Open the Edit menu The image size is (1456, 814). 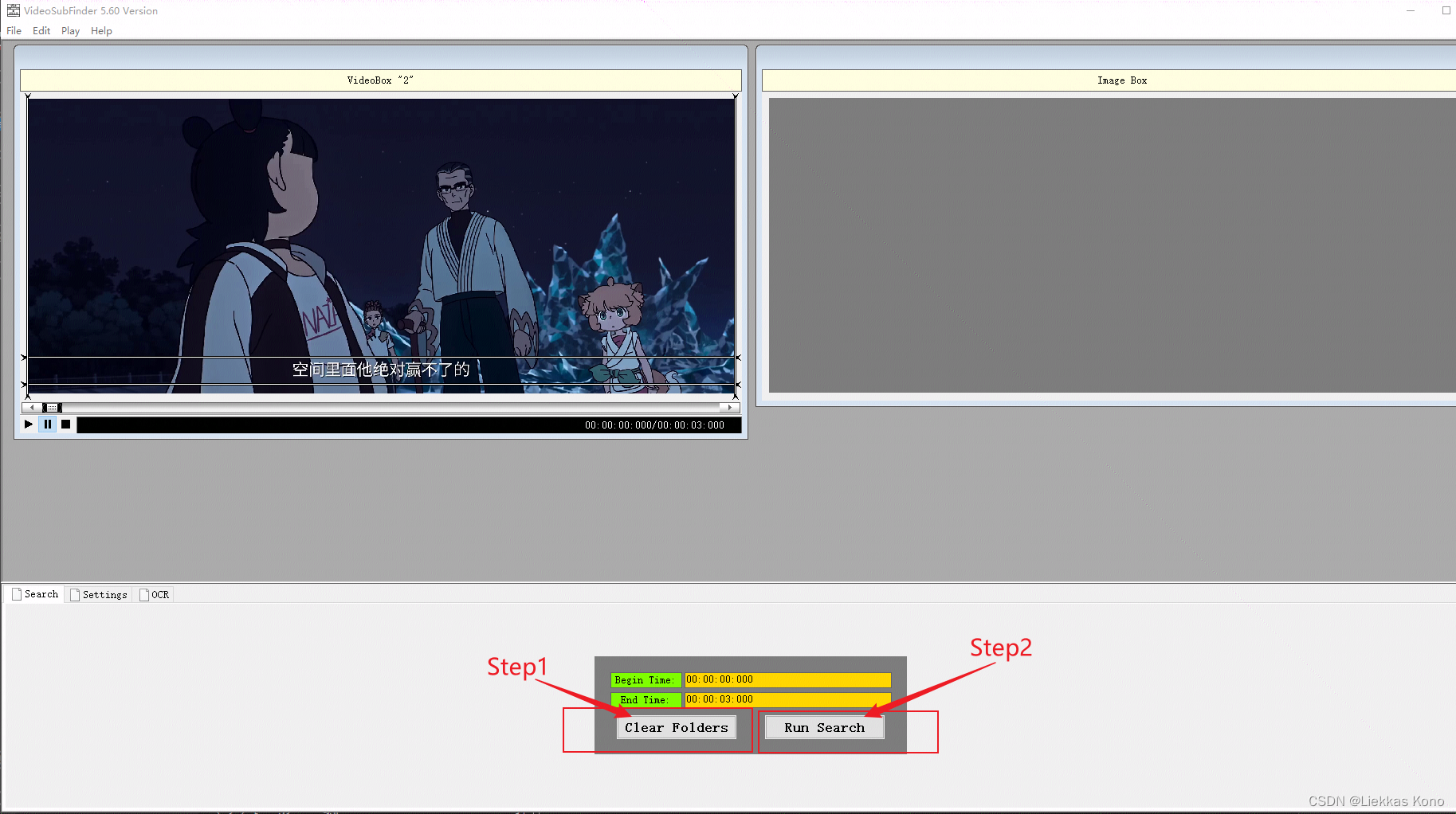[x=41, y=31]
